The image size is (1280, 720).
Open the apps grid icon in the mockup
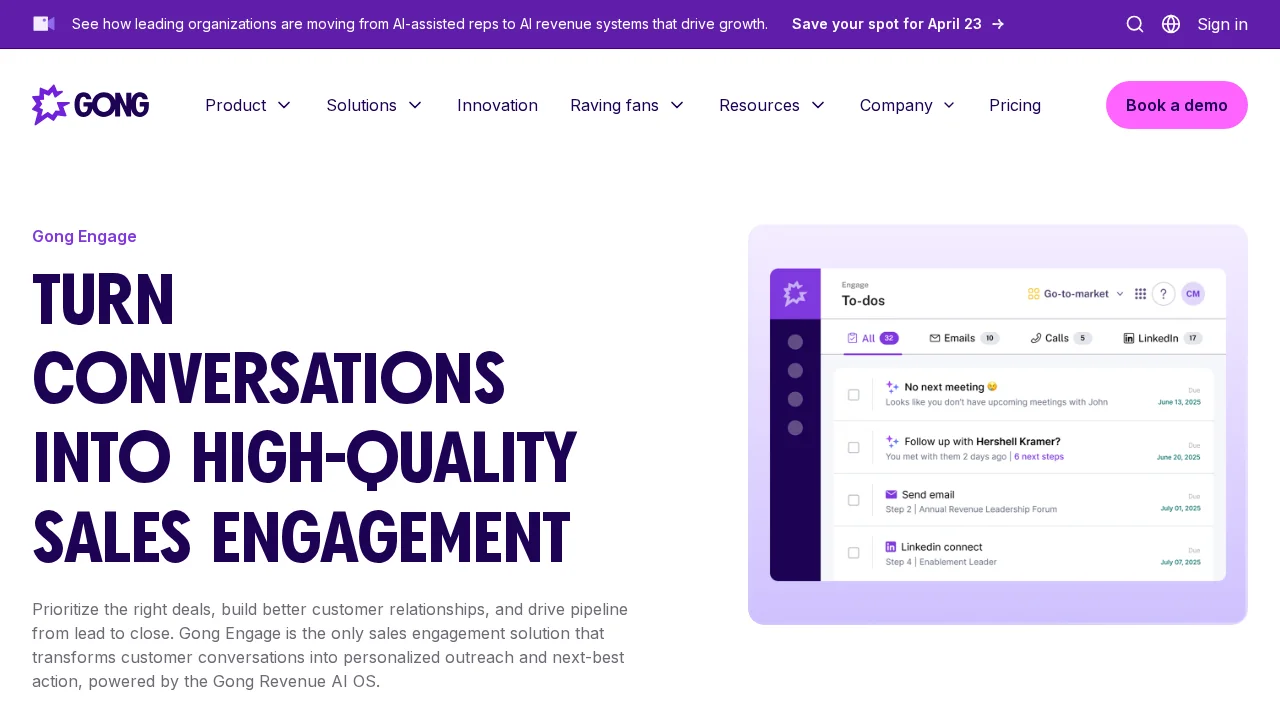[x=1140, y=293]
